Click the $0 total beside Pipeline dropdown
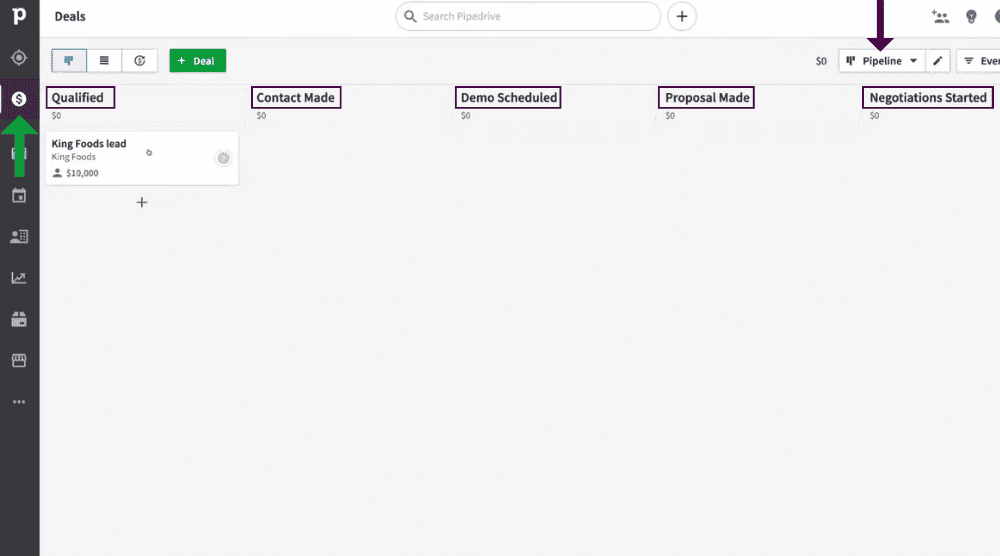This screenshot has width=1000, height=556. click(x=821, y=61)
